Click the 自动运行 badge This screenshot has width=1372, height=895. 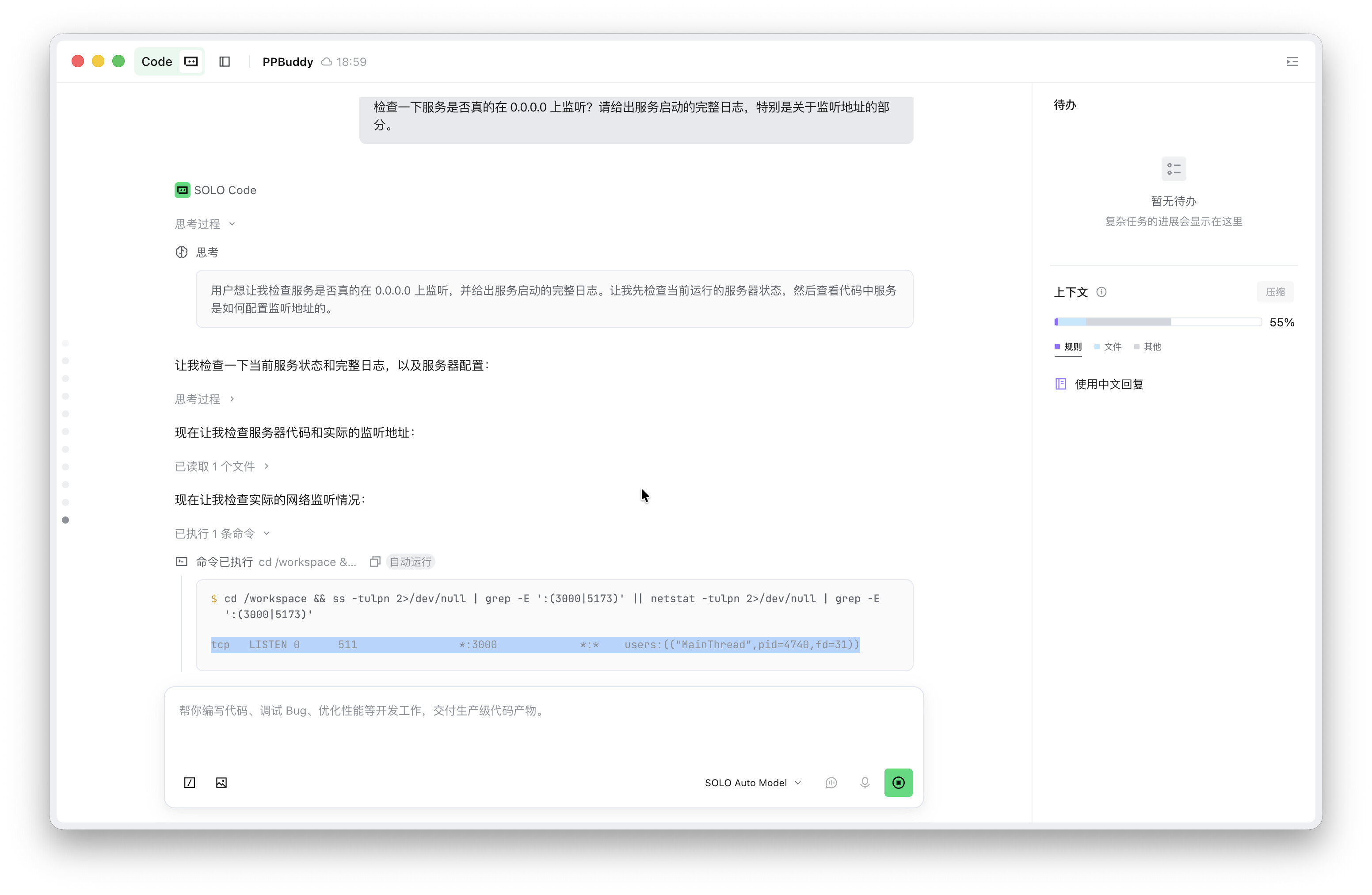411,562
